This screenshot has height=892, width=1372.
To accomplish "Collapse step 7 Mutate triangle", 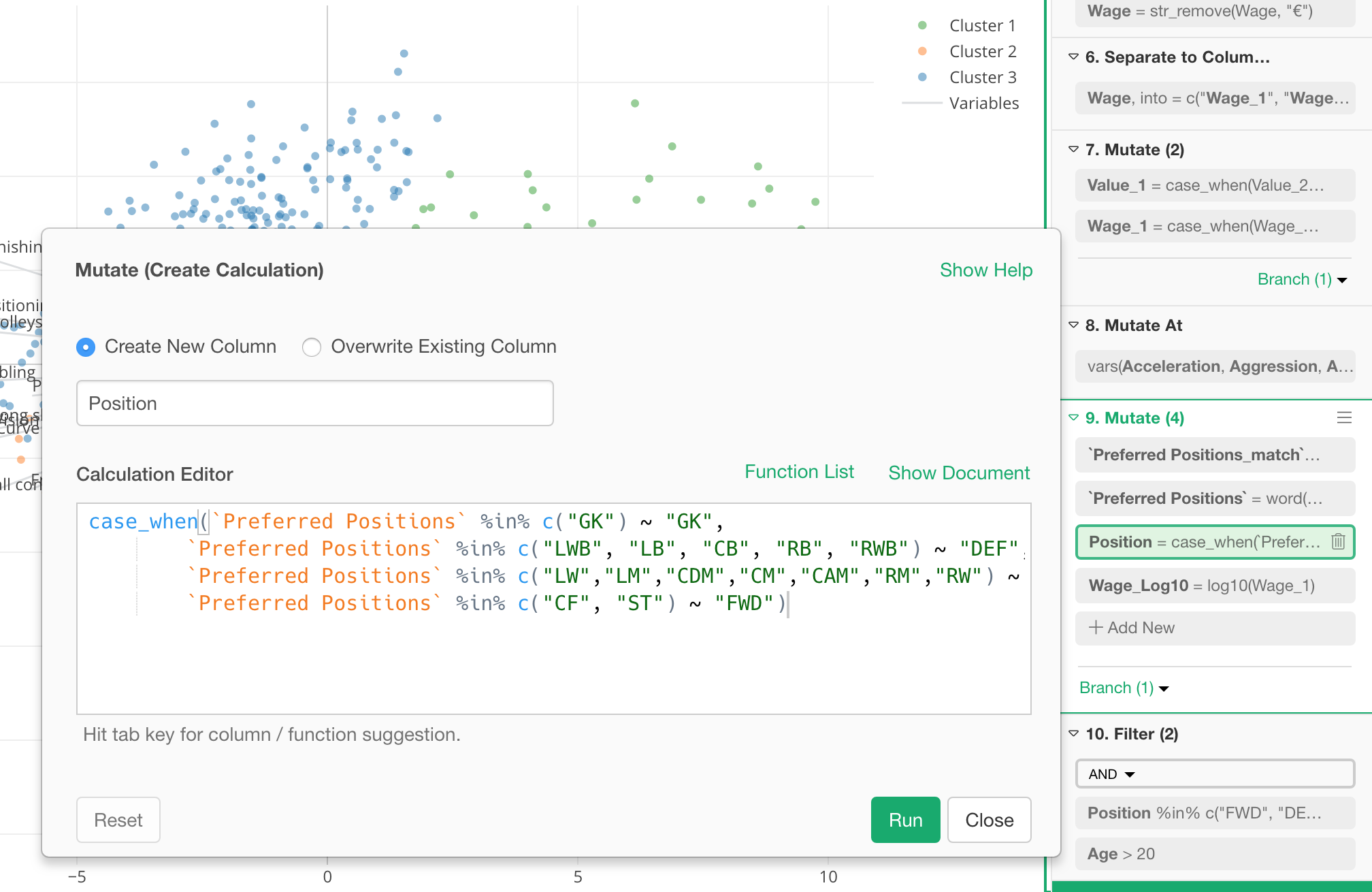I will point(1073,150).
